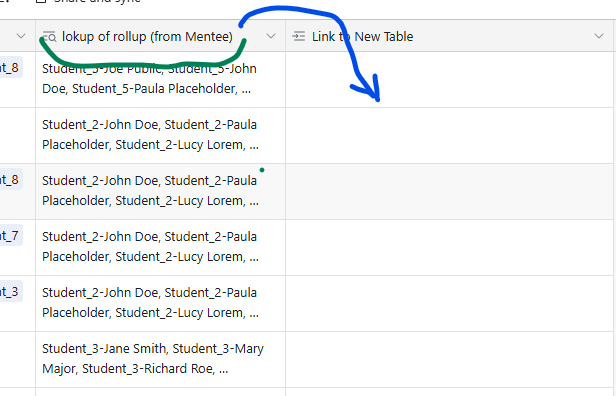Click the empty Link cell in the Jane Smith row

point(451,359)
